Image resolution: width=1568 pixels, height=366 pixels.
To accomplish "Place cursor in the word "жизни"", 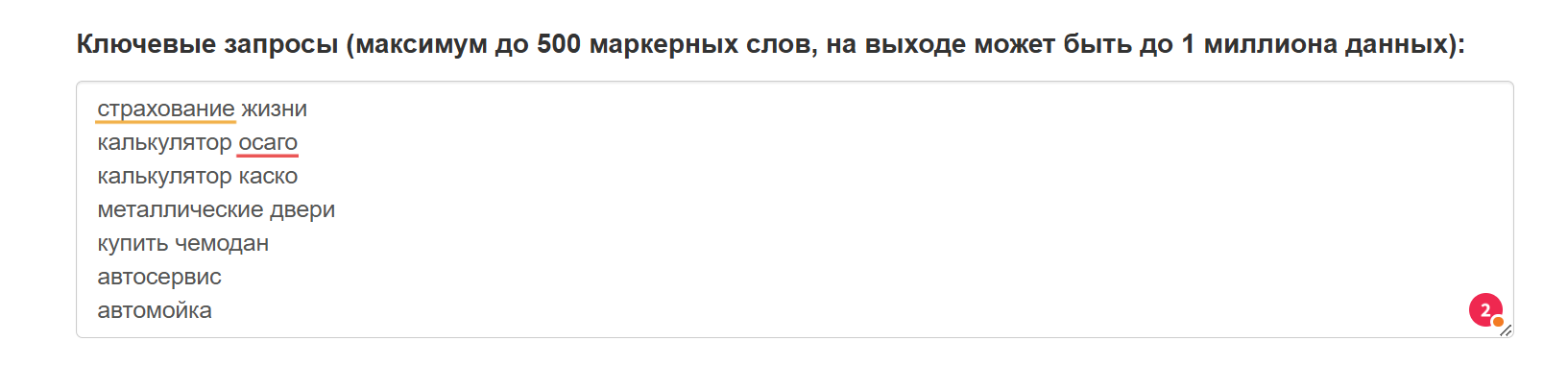I will pos(274,110).
